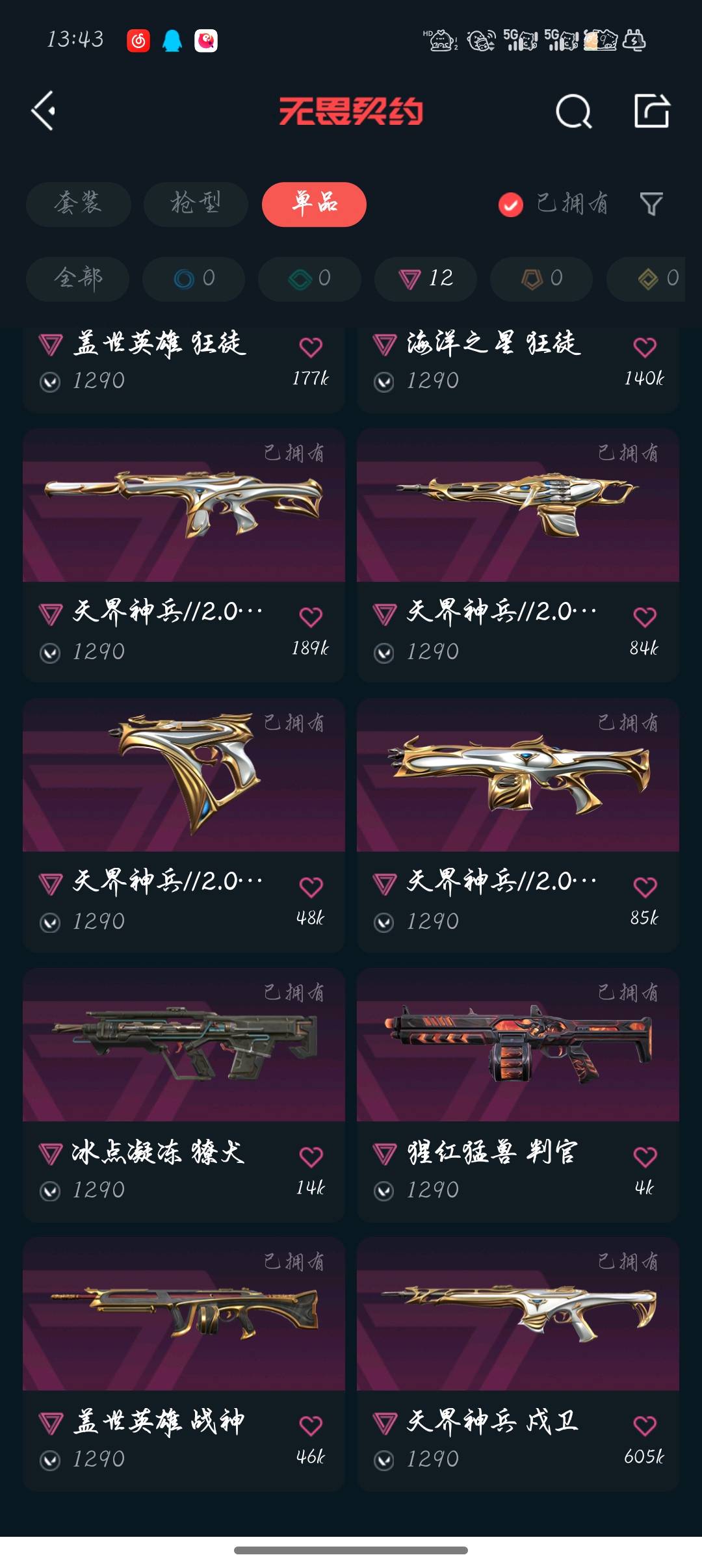The height and width of the screenshot is (1568, 702).
Task: Open the filter funnel icon
Action: (651, 204)
